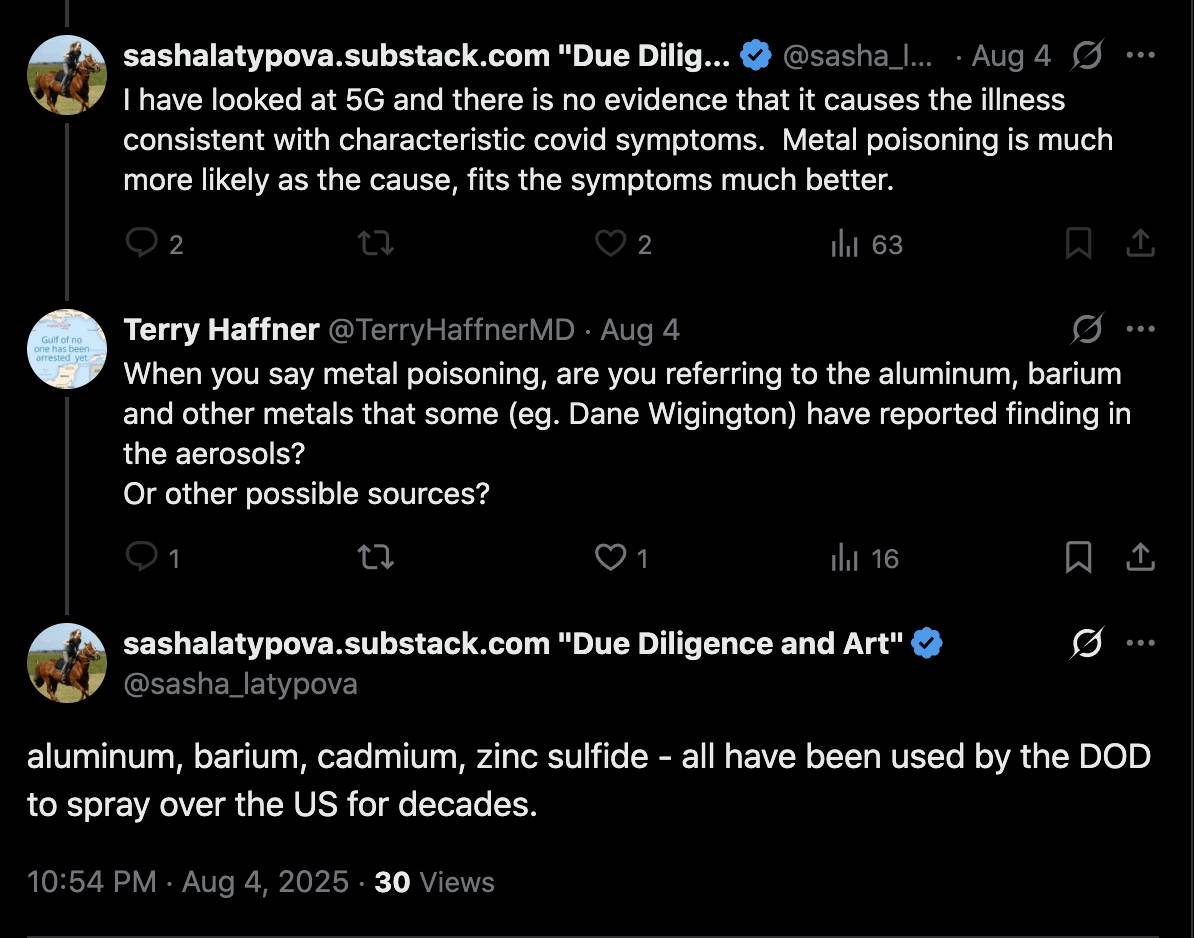Screen dimensions: 1194x938
Task: Repost Terry Haffner's tweet
Action: click(375, 557)
